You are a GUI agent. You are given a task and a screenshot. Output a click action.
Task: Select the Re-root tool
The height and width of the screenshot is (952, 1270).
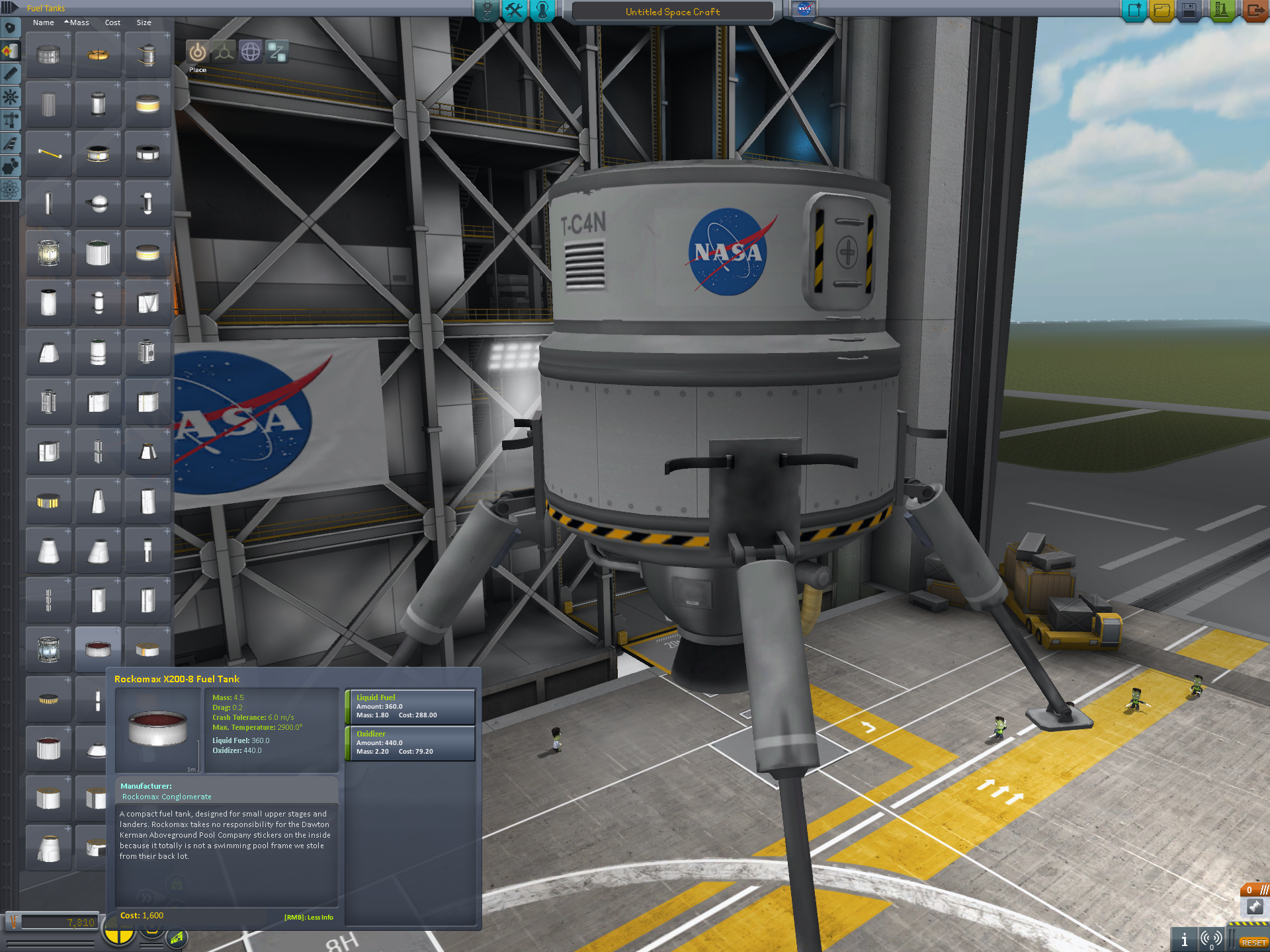point(276,52)
